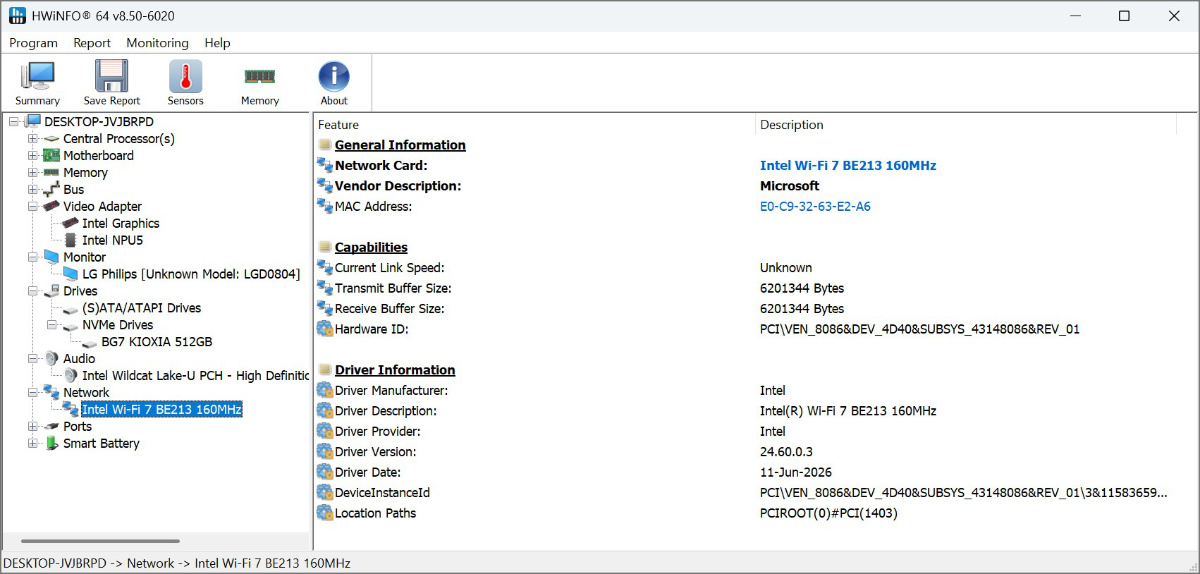Click the status bar path text
The image size is (1200, 574).
click(x=177, y=563)
